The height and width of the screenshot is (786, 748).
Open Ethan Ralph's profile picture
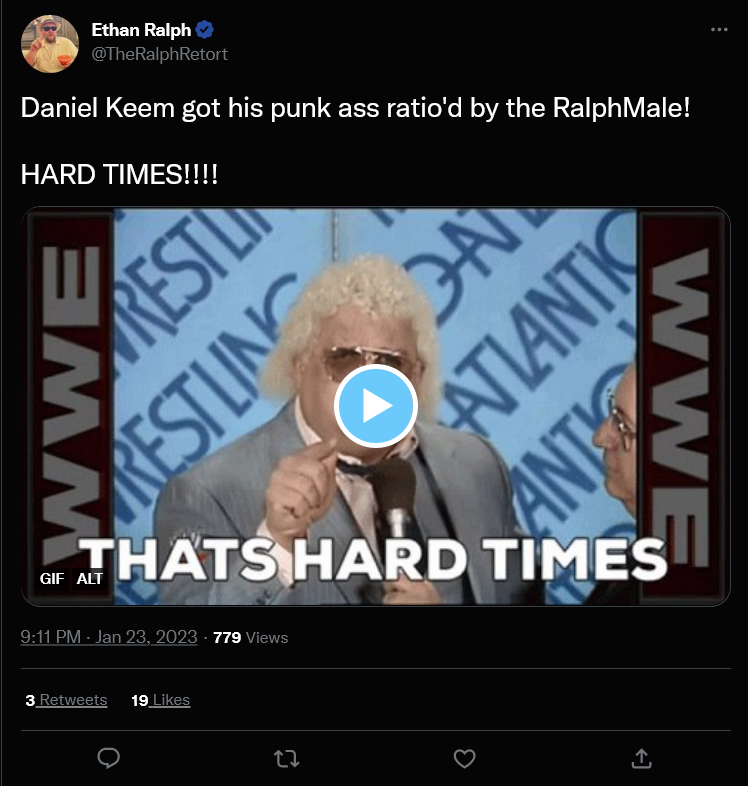50,44
